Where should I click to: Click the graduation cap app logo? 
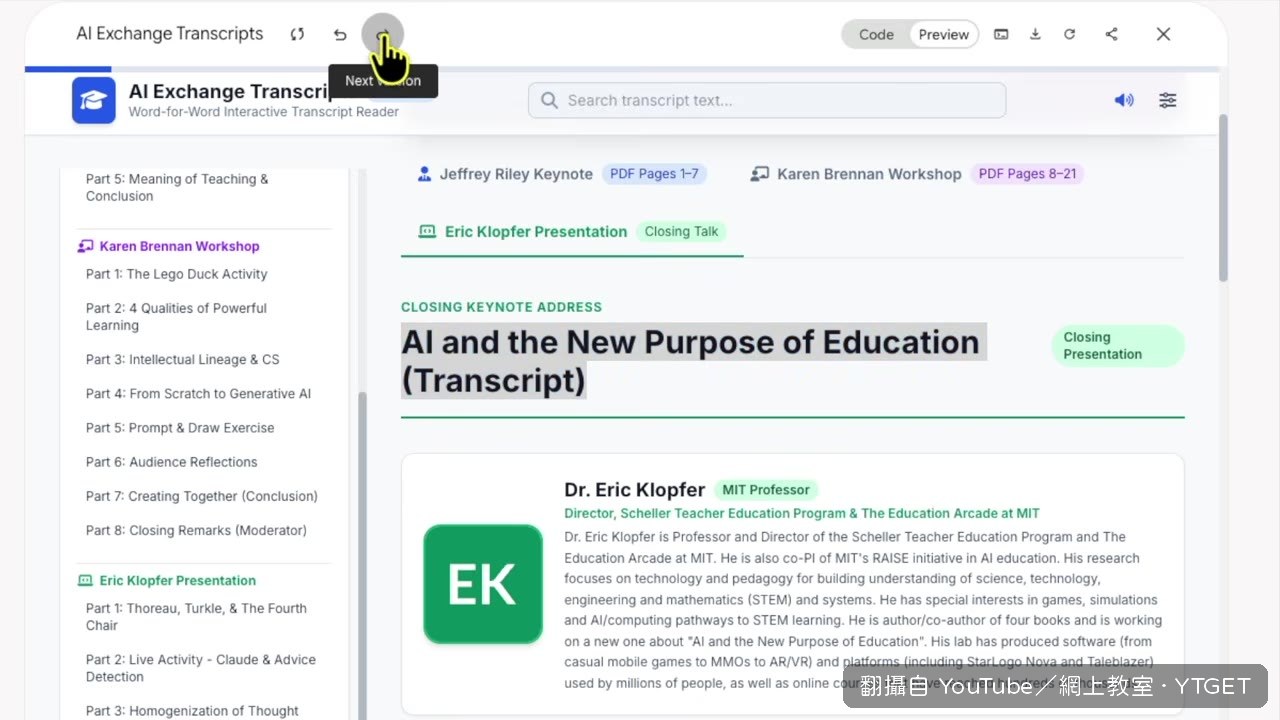[94, 100]
